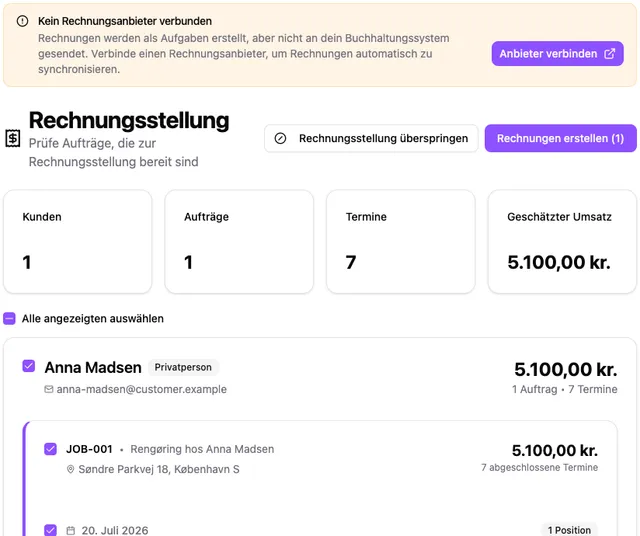Click the customer name 'Anna Madsen'
640x536 pixels.
93,367
